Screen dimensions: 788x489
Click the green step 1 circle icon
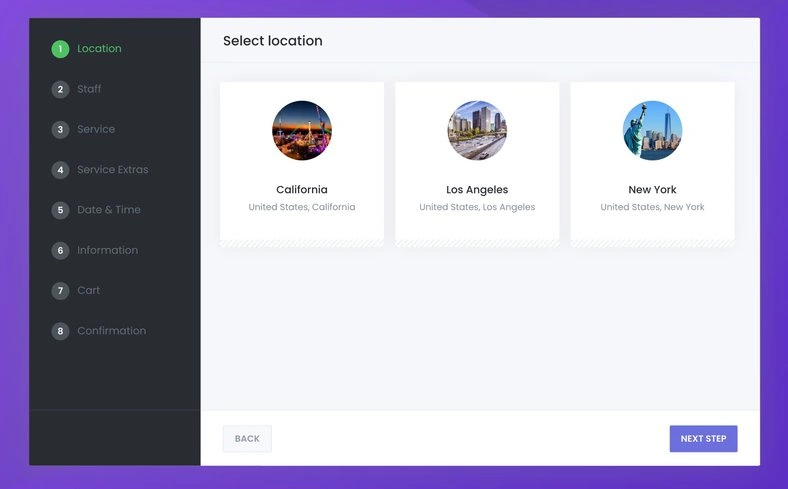pos(60,49)
